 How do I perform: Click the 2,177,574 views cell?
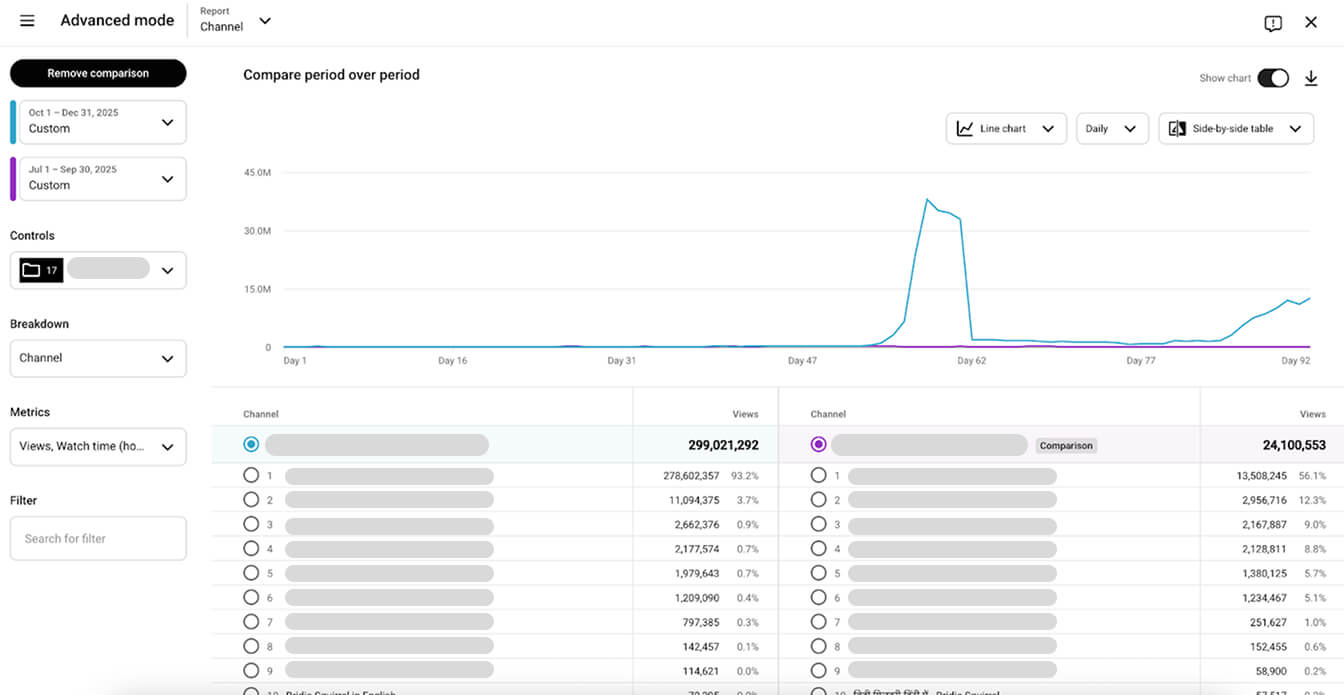(697, 549)
